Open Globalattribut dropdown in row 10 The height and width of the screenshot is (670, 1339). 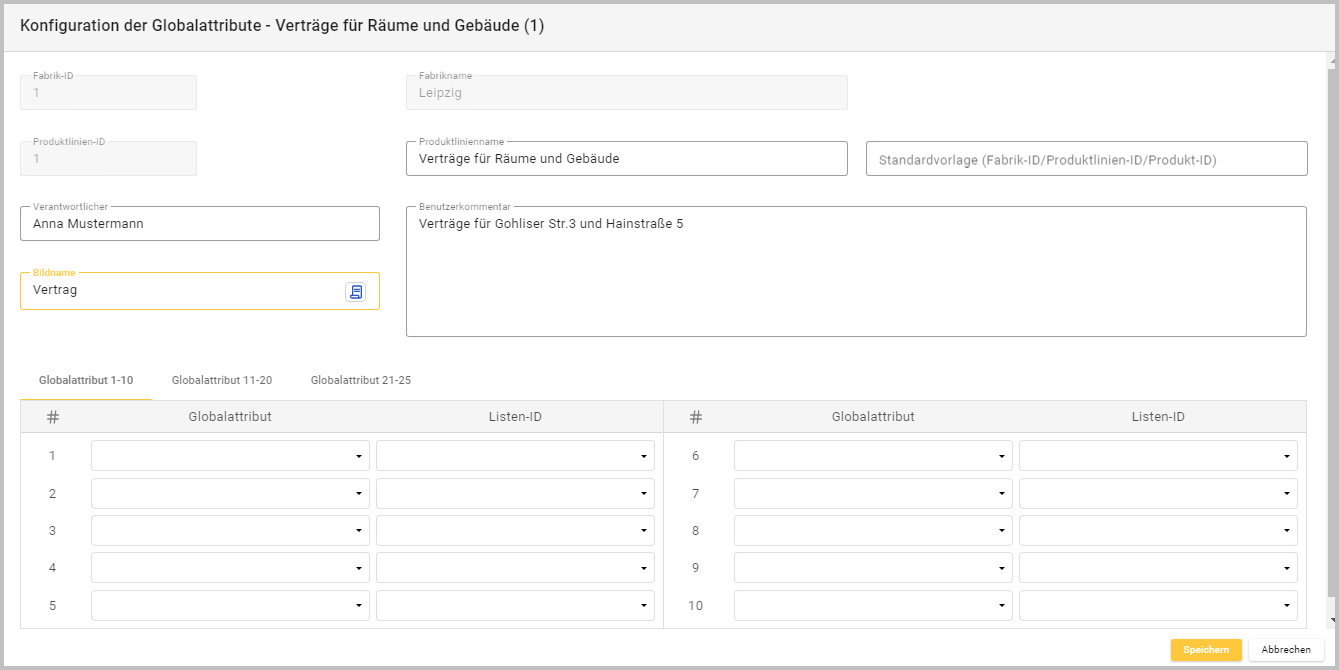873,606
